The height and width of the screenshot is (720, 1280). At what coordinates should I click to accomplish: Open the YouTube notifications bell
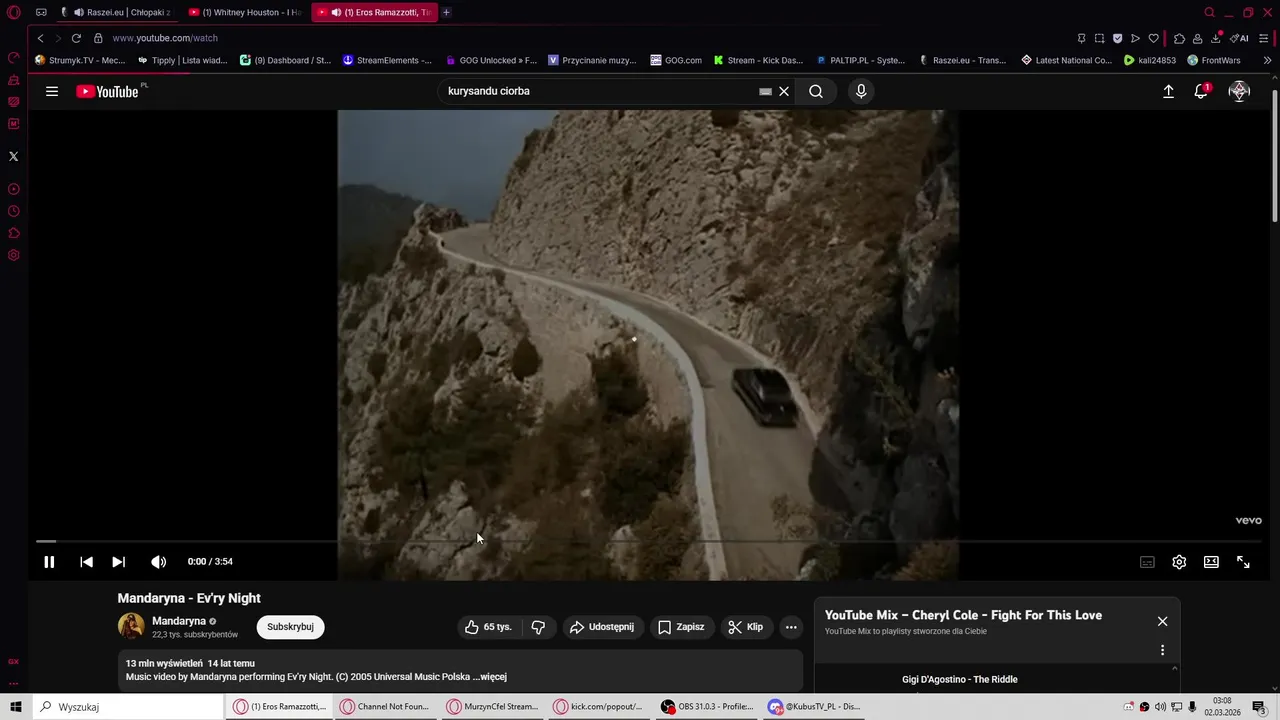coord(1201,91)
